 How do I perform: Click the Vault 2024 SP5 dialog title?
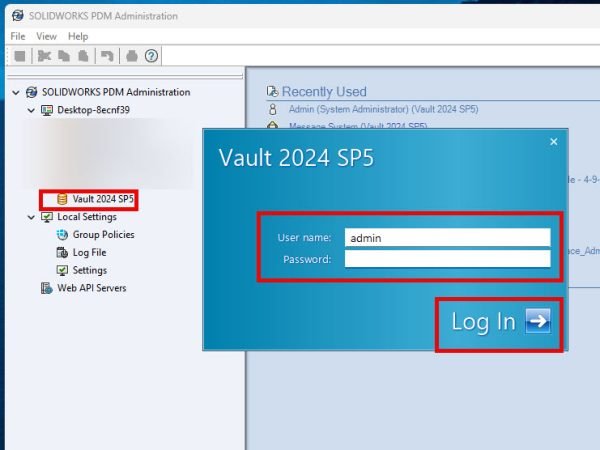pos(296,158)
